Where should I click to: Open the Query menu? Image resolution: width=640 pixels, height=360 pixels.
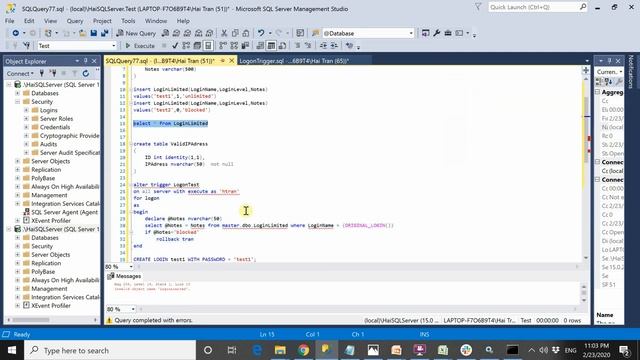pyautogui.click(x=75, y=20)
